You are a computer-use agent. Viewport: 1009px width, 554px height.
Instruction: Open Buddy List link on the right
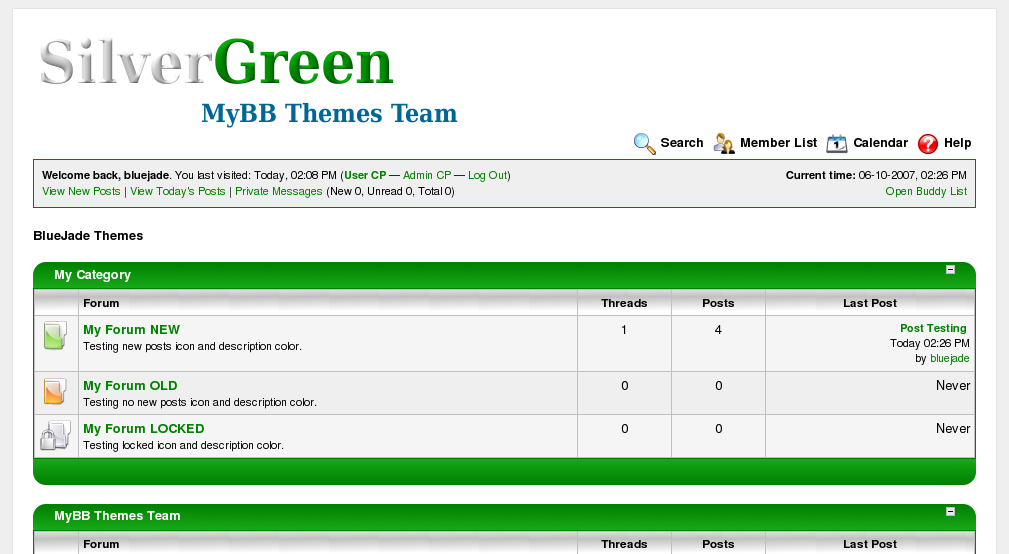coord(926,191)
